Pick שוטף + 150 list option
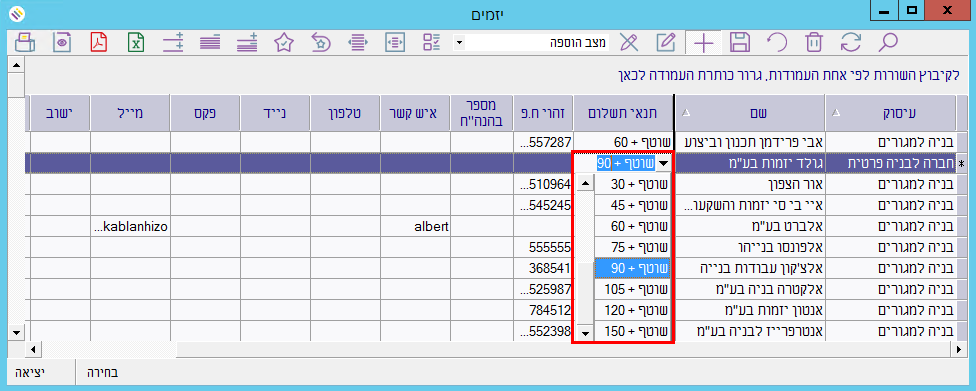This screenshot has height=391, width=976. coord(633,331)
